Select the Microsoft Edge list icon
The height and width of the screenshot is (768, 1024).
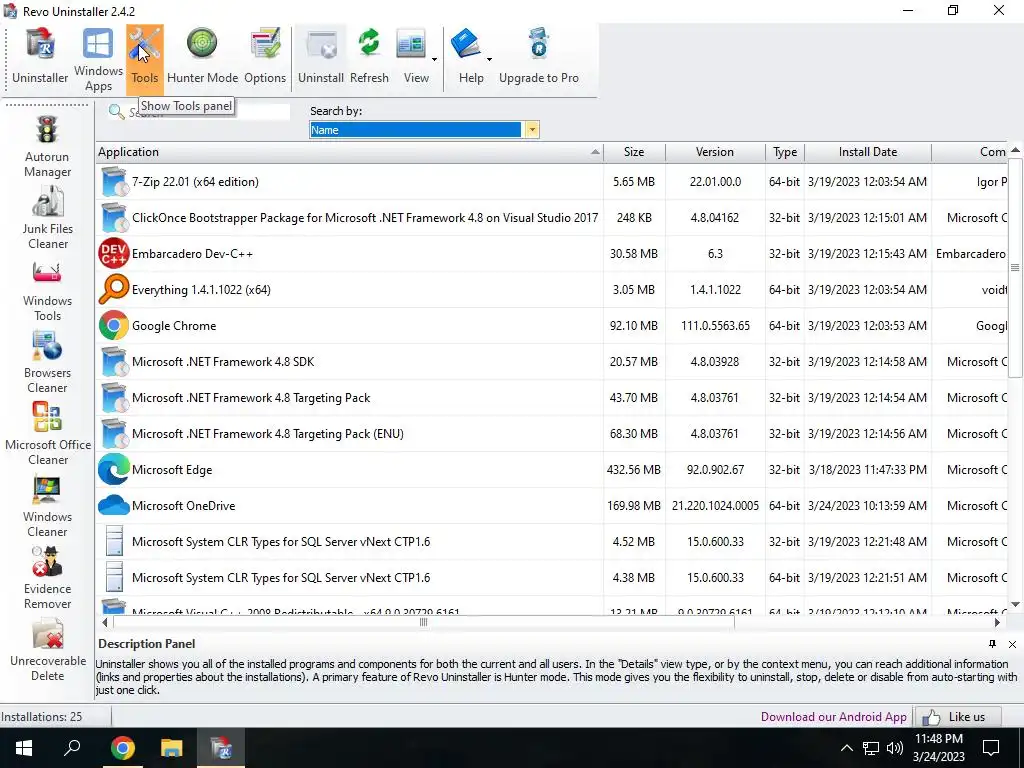click(x=114, y=470)
